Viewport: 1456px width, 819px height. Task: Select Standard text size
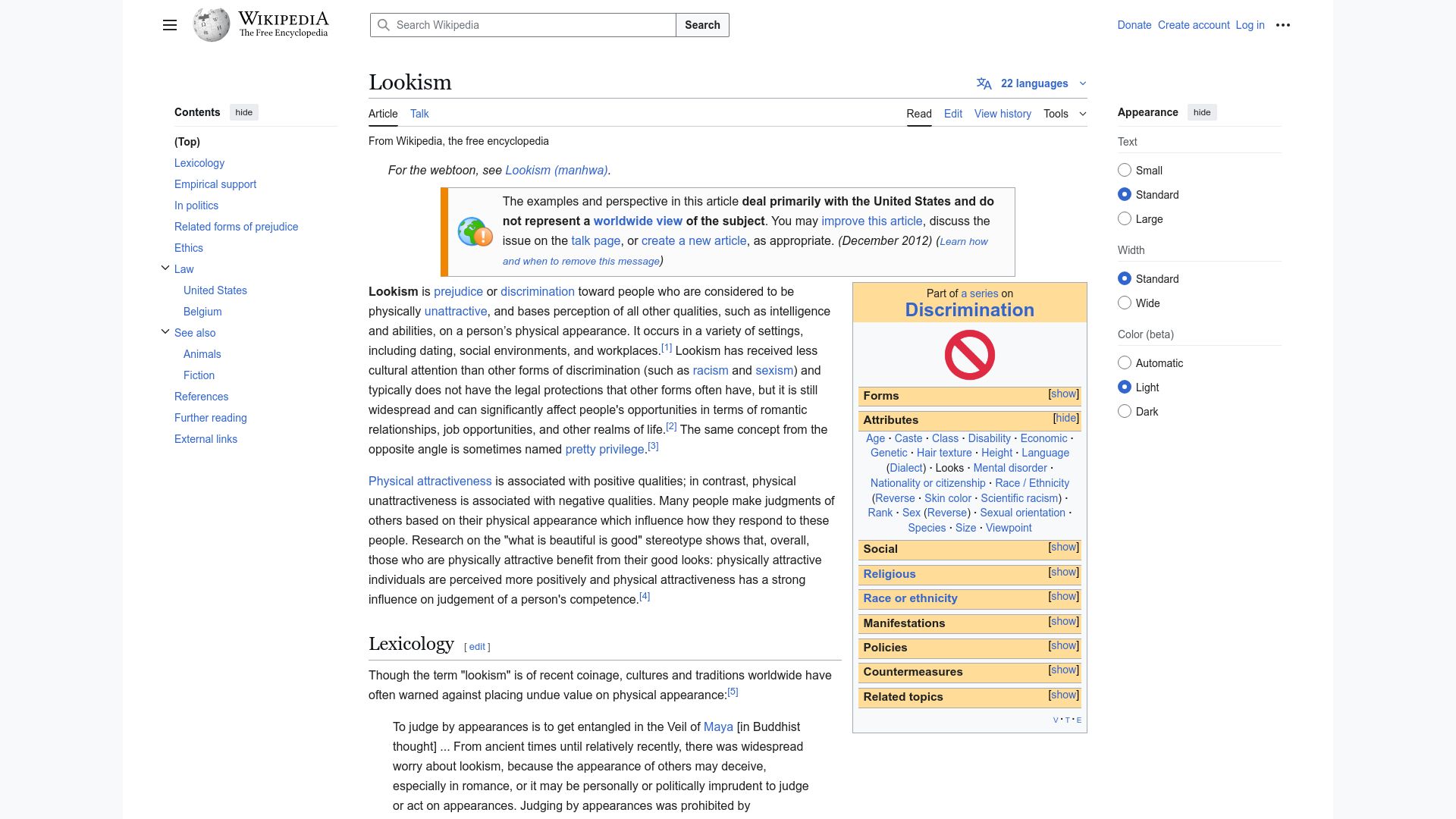tap(1125, 195)
